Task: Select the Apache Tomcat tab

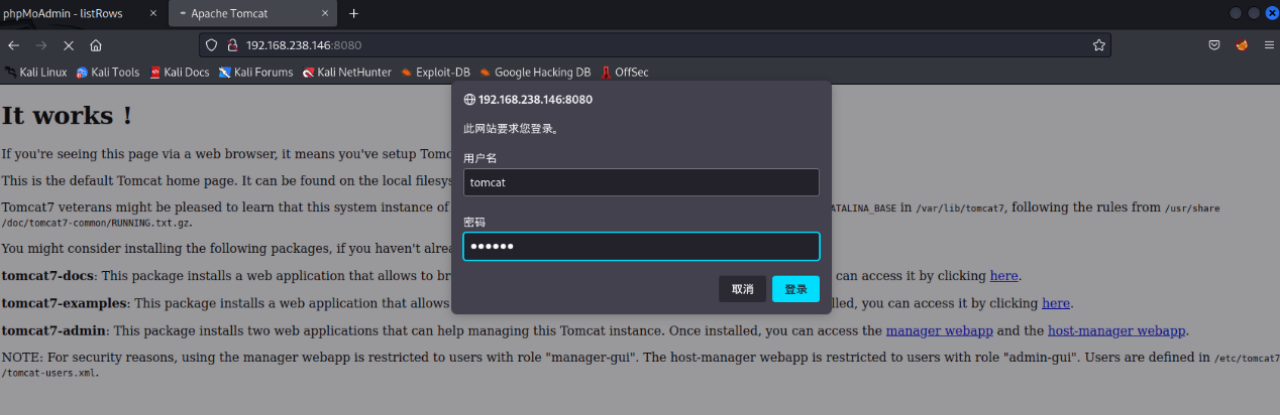Action: pyautogui.click(x=254, y=14)
